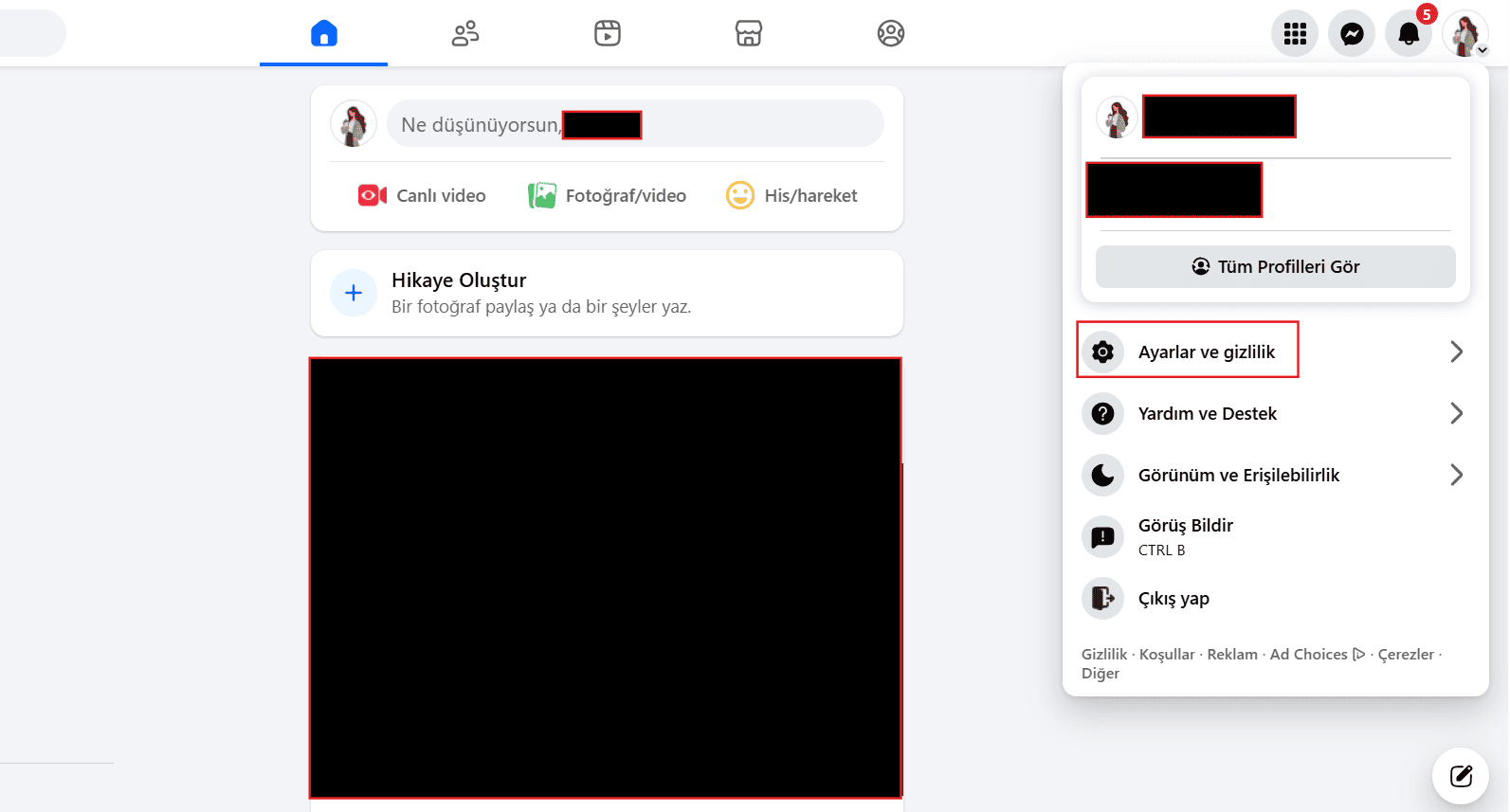Open the Diğer footer link
The width and height of the screenshot is (1510, 812).
pos(1101,674)
